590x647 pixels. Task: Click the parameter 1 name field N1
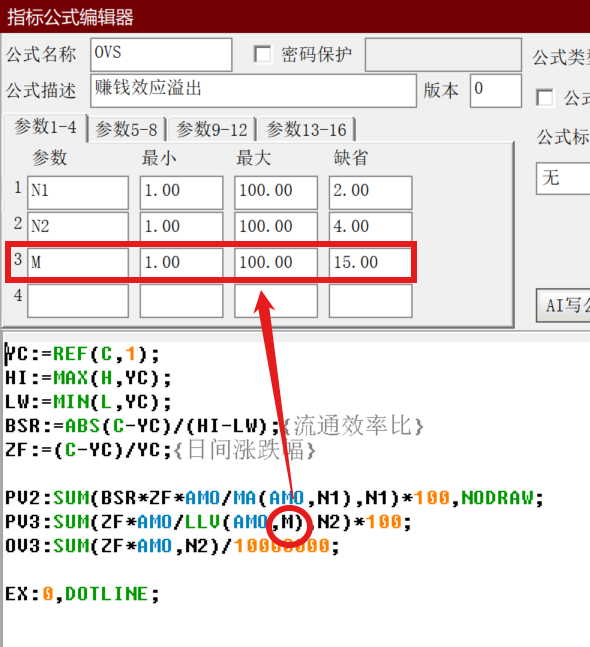click(x=78, y=192)
